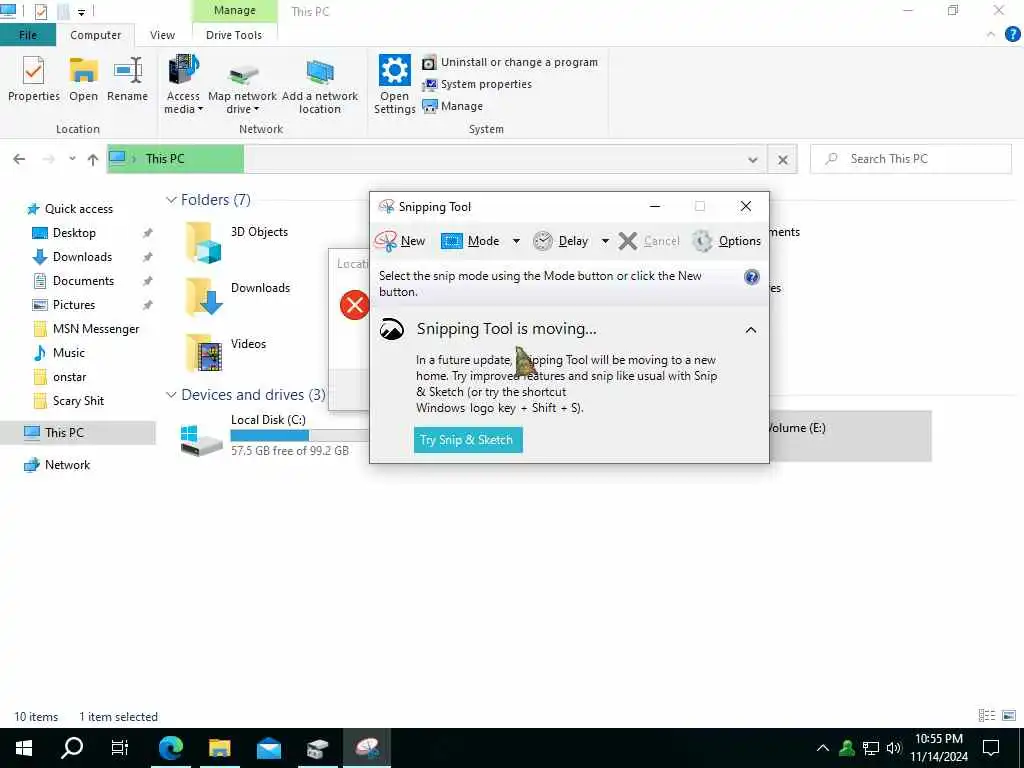
Task: Click the address bar stop X button
Action: (x=782, y=159)
